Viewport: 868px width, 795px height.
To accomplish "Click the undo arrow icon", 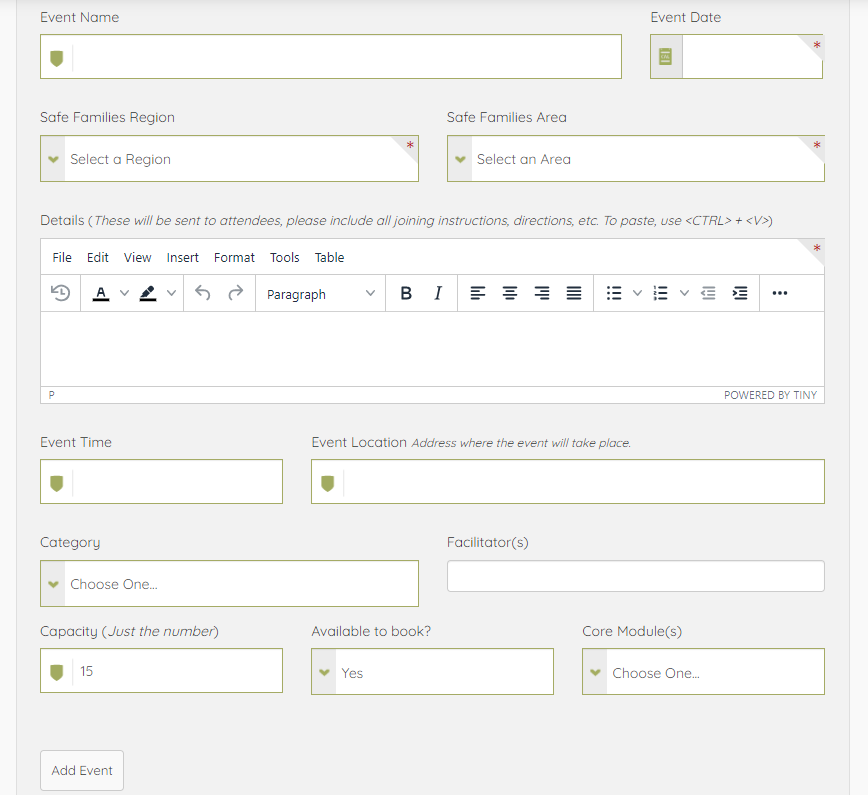I will click(203, 293).
